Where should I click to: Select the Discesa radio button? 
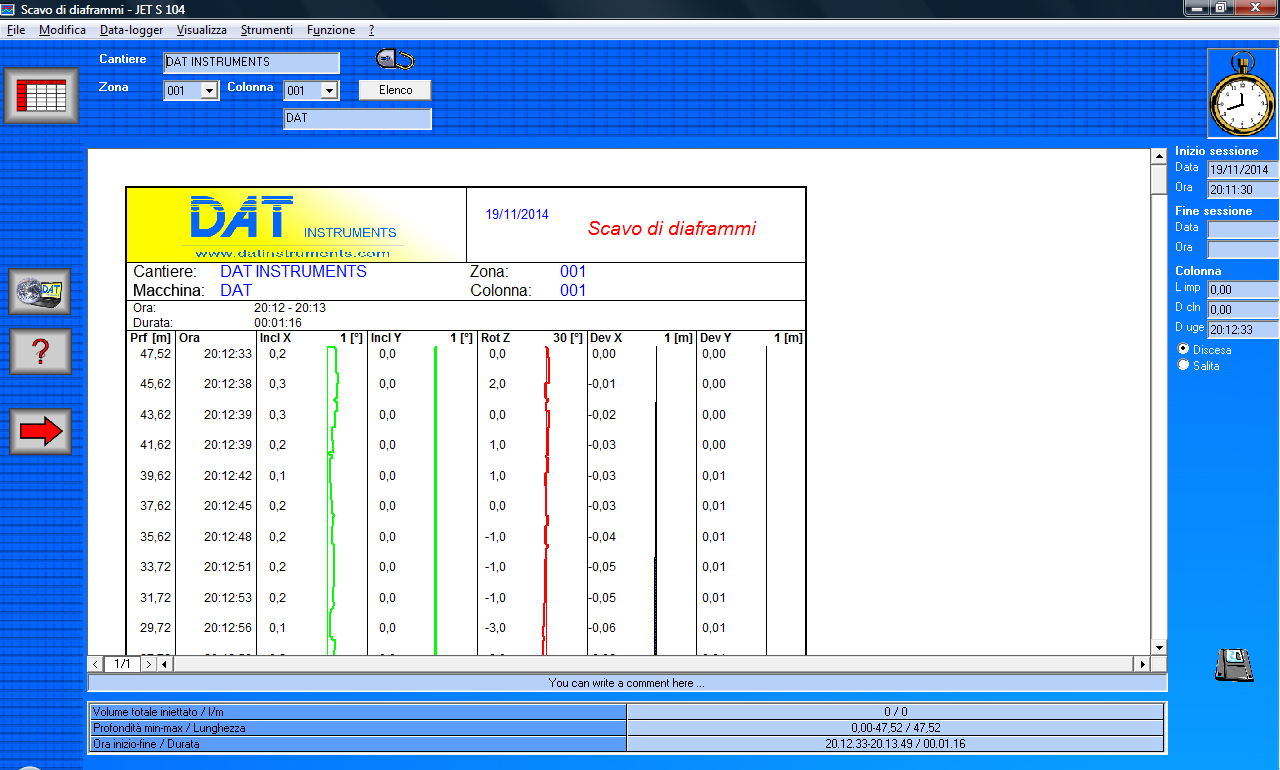point(1184,349)
